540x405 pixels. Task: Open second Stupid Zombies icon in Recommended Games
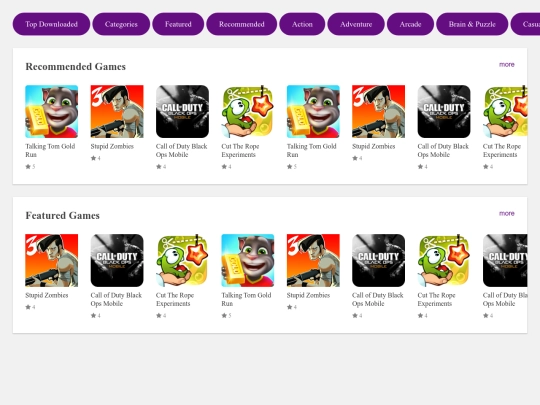pyautogui.click(x=378, y=112)
